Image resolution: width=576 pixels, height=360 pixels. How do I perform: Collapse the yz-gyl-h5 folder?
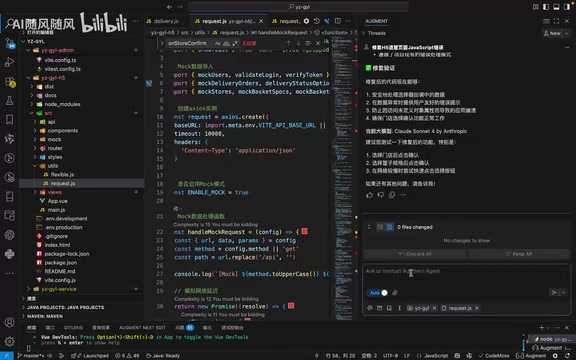pyautogui.click(x=29, y=78)
